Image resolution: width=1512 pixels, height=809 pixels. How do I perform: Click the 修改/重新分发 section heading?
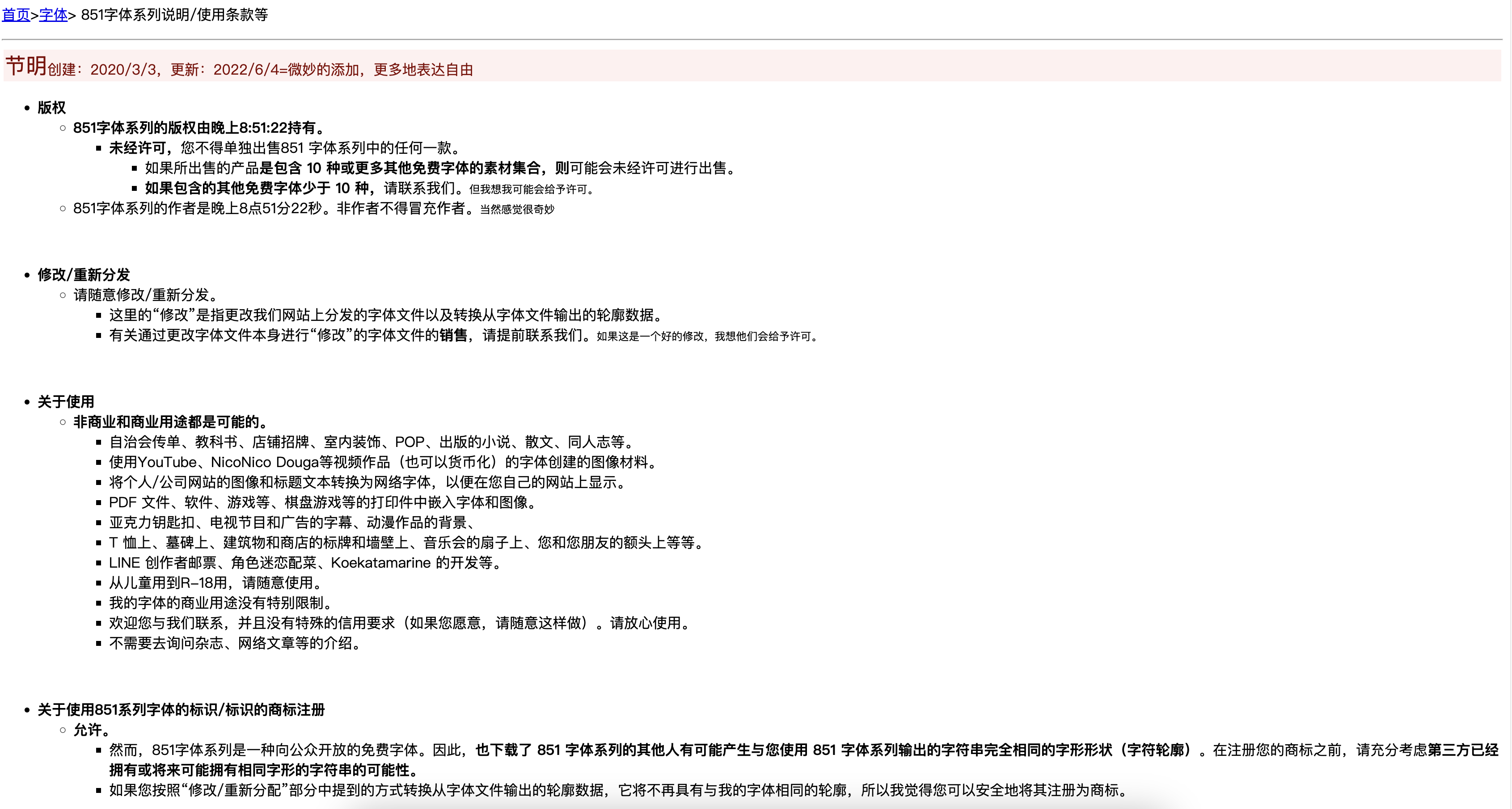click(84, 275)
